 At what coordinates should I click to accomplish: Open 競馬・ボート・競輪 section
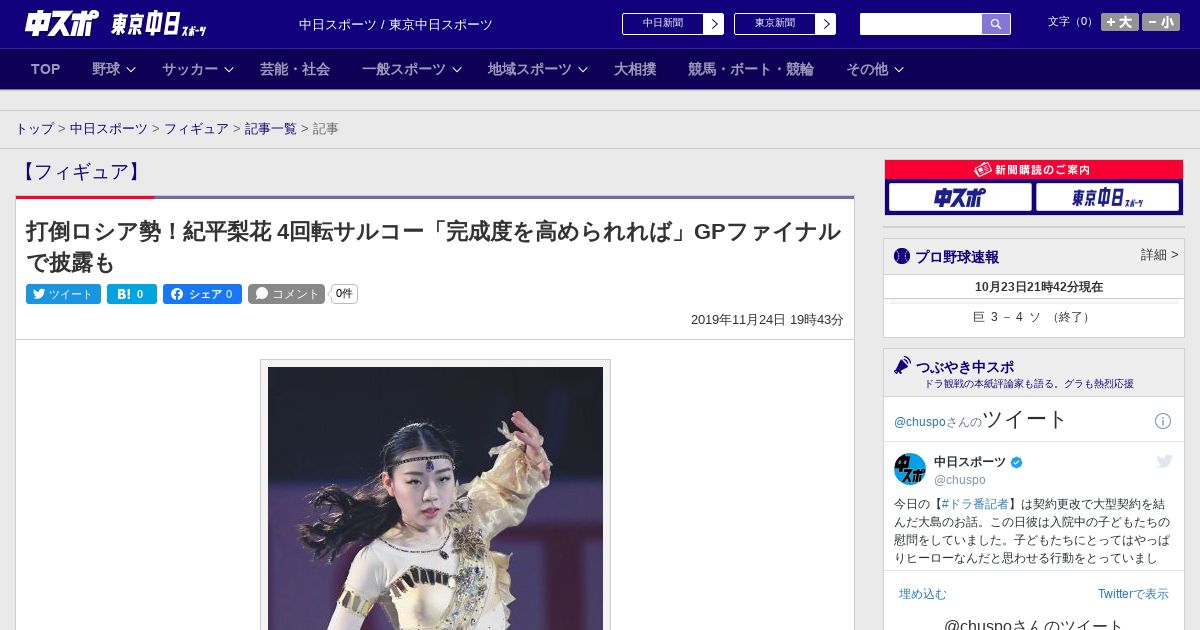click(751, 69)
